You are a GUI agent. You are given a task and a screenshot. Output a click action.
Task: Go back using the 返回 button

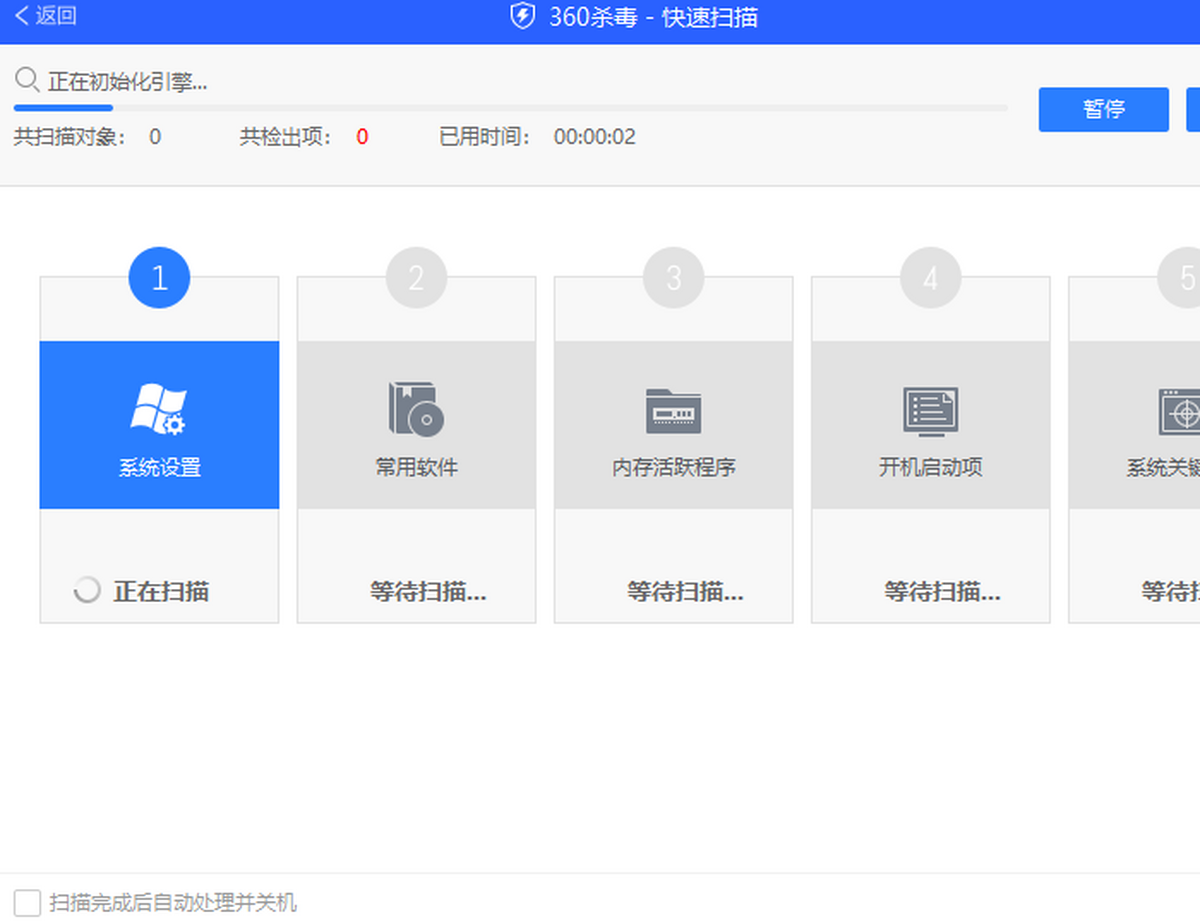coord(45,16)
